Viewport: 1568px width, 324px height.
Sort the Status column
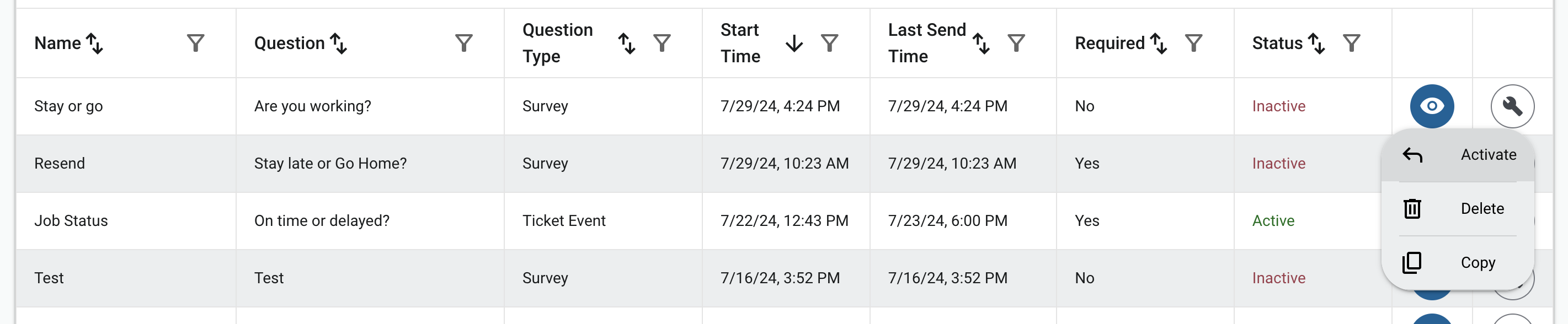(1316, 43)
